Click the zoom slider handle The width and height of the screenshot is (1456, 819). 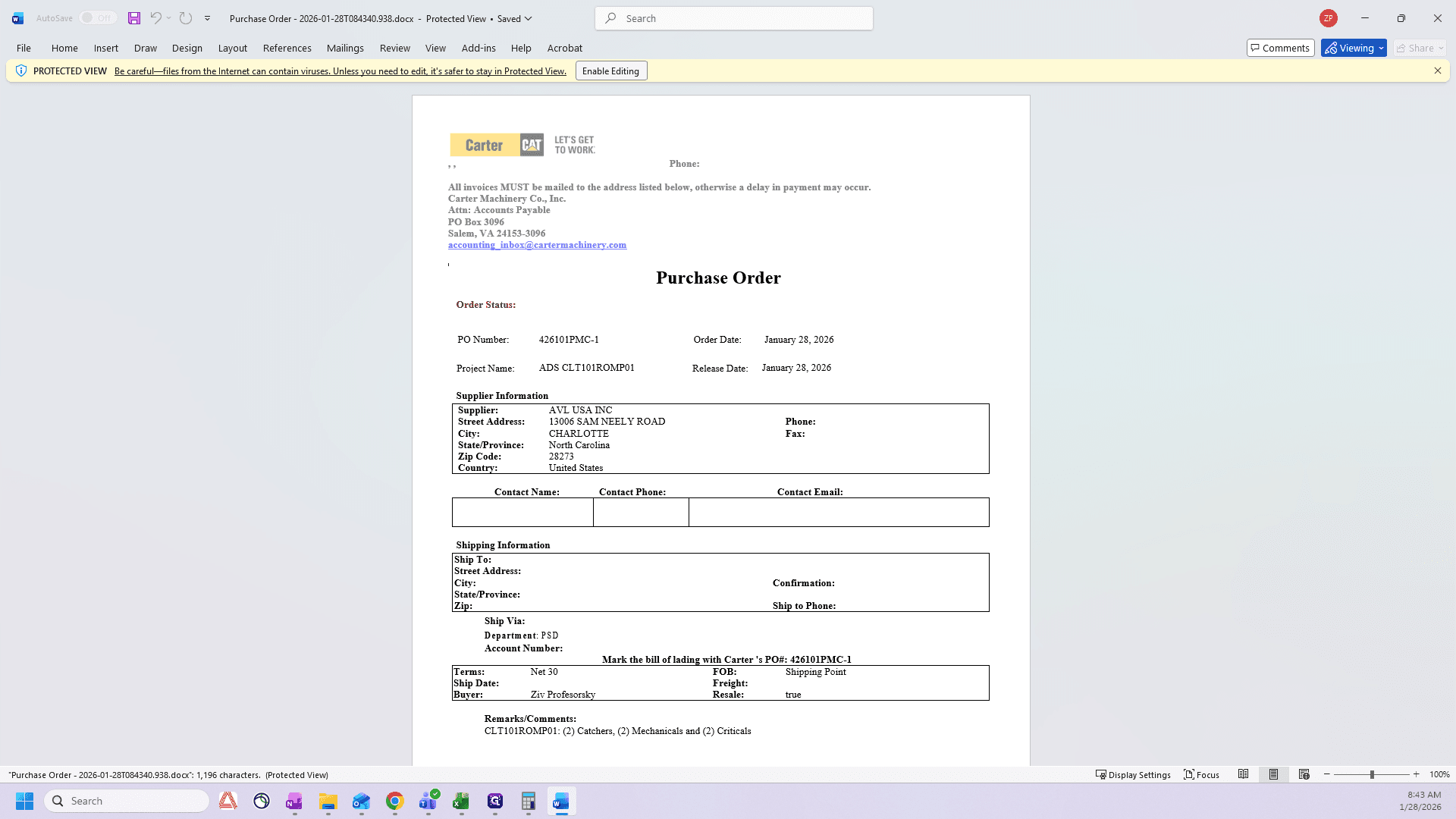click(x=1372, y=774)
